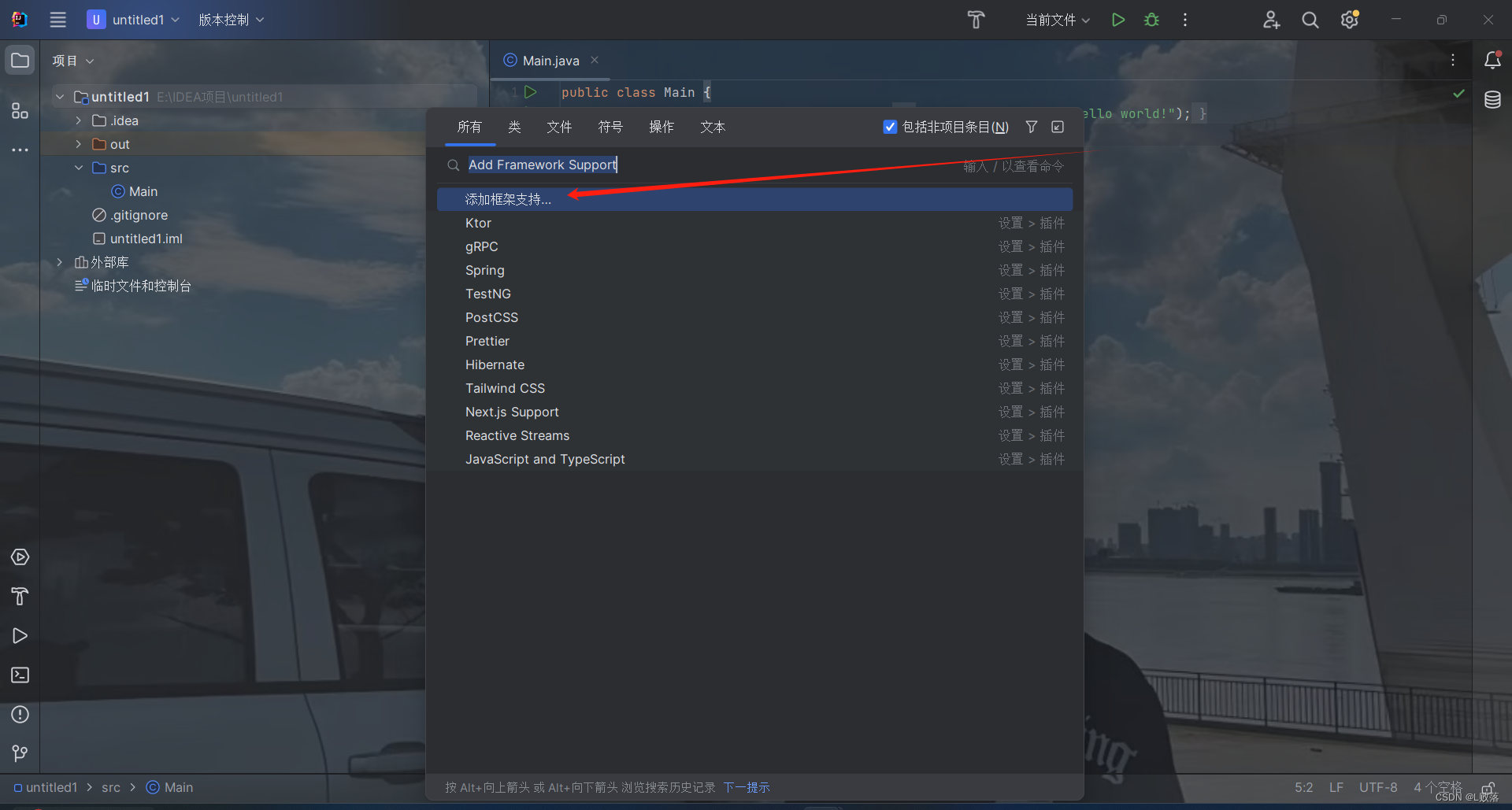Click the 5:2 caret position widget
The width and height of the screenshot is (1512, 810).
point(1303,787)
